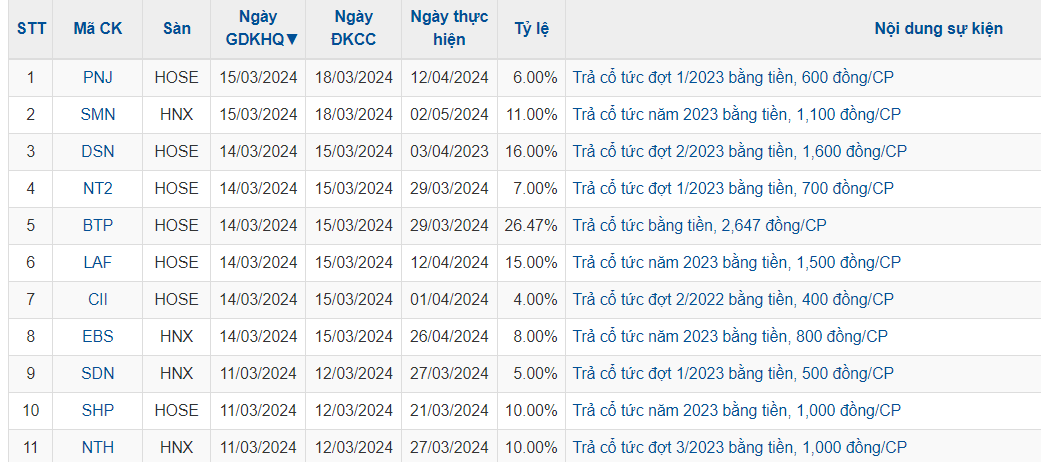The width and height of the screenshot is (1041, 462).
Task: Select the Tỷ lệ column header
Action: pyautogui.click(x=531, y=28)
